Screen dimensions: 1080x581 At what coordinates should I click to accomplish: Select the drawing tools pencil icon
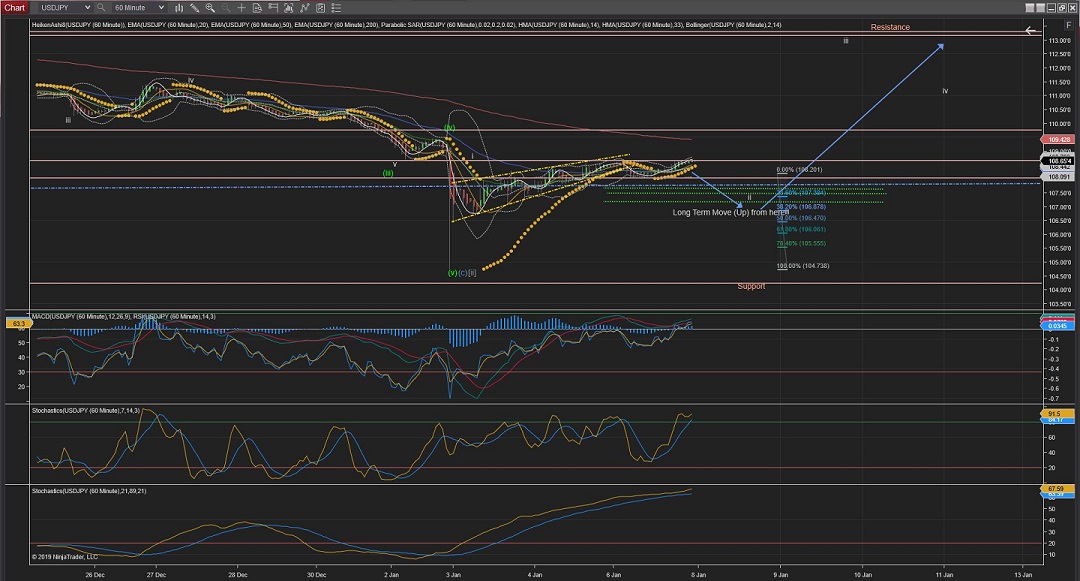point(195,7)
